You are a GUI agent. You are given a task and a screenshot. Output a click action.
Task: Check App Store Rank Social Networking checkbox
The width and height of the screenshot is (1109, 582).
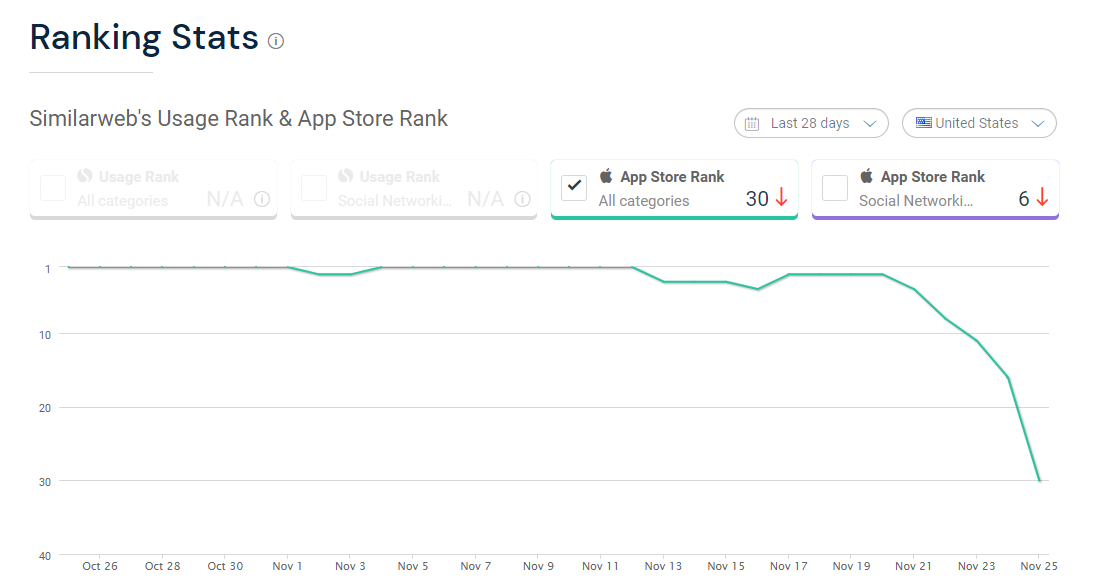click(x=835, y=188)
